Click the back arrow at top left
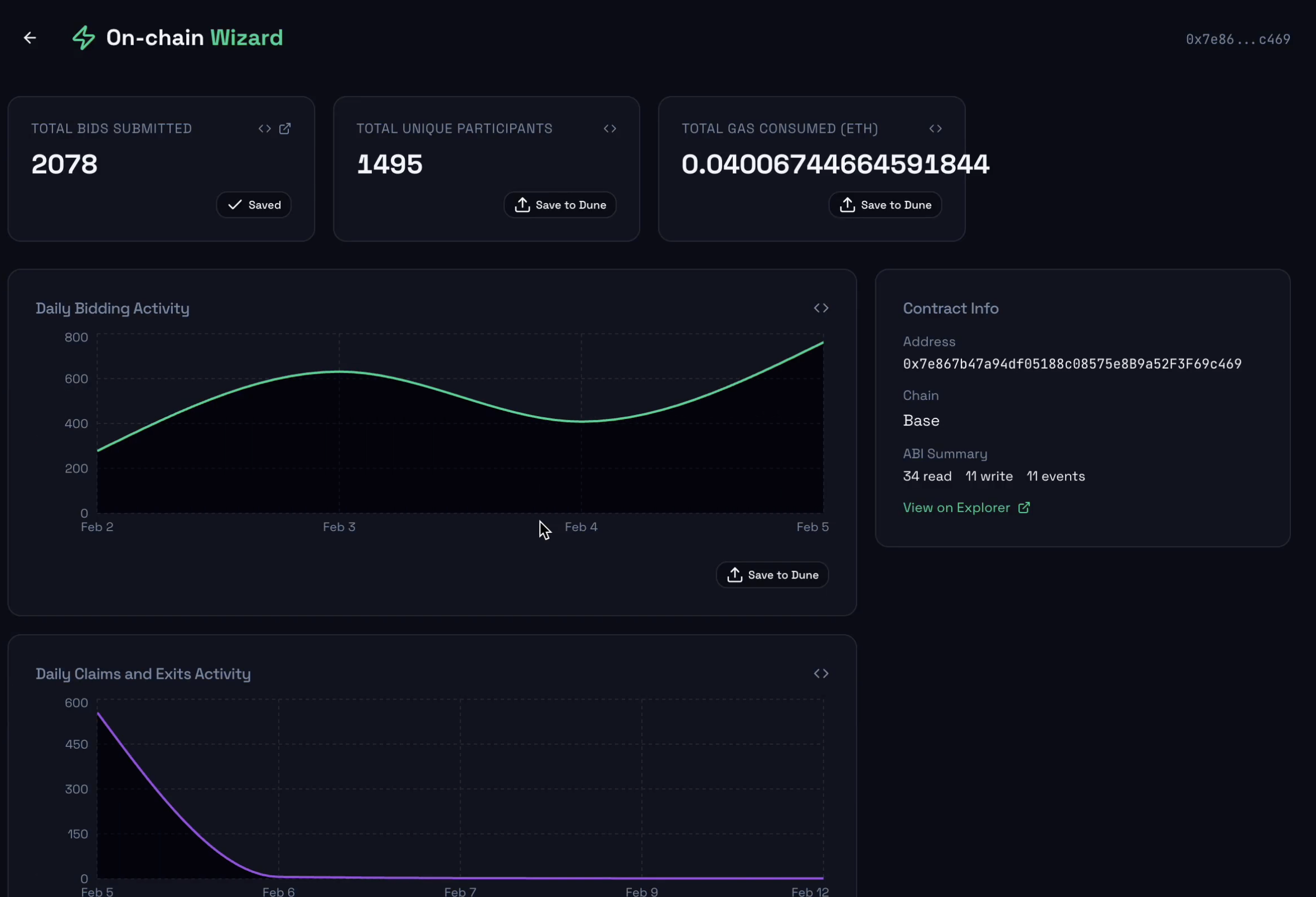Image resolution: width=1316 pixels, height=897 pixels. tap(30, 37)
